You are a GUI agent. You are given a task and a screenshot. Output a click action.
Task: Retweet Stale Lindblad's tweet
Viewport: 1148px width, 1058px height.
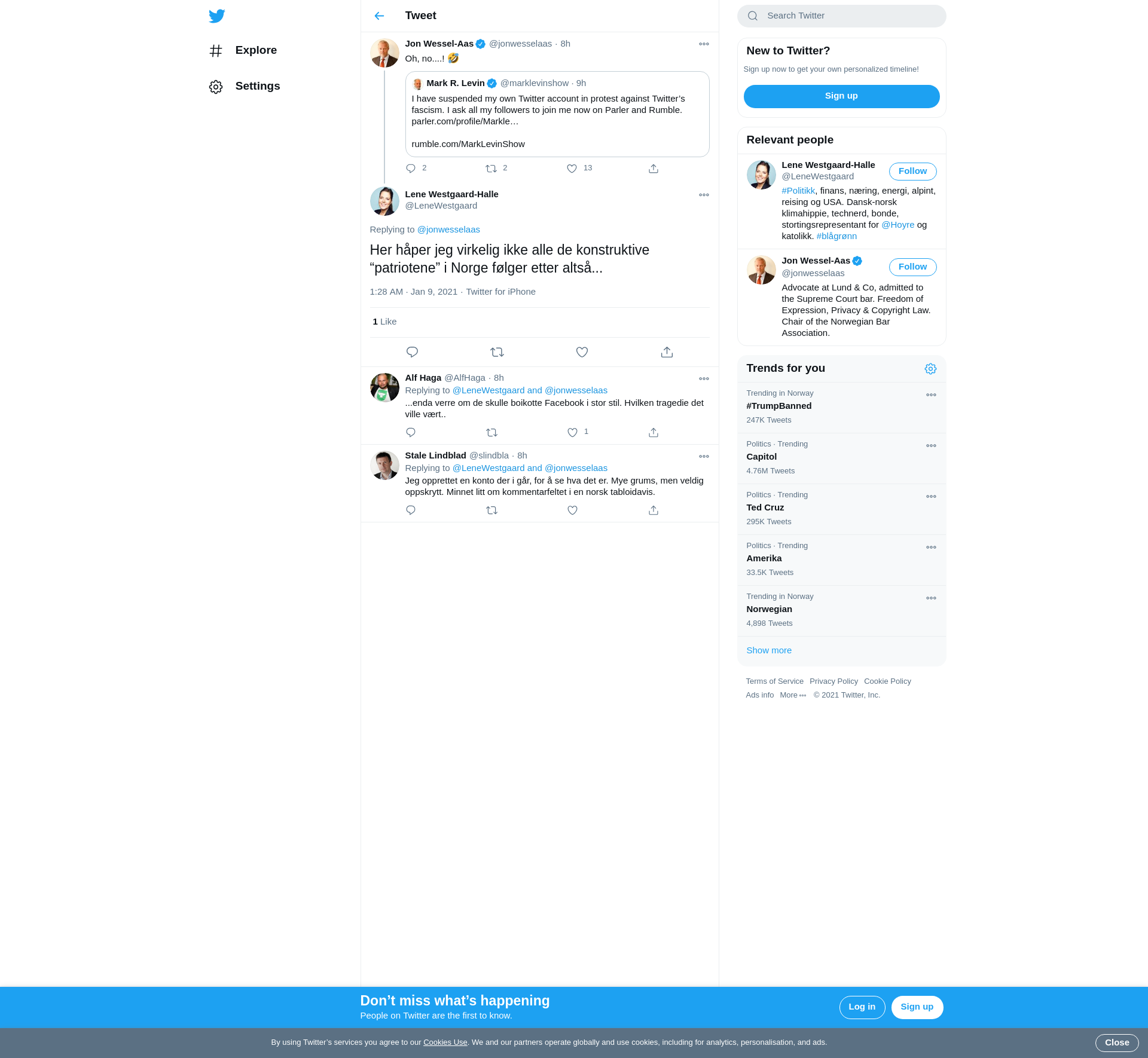click(491, 510)
